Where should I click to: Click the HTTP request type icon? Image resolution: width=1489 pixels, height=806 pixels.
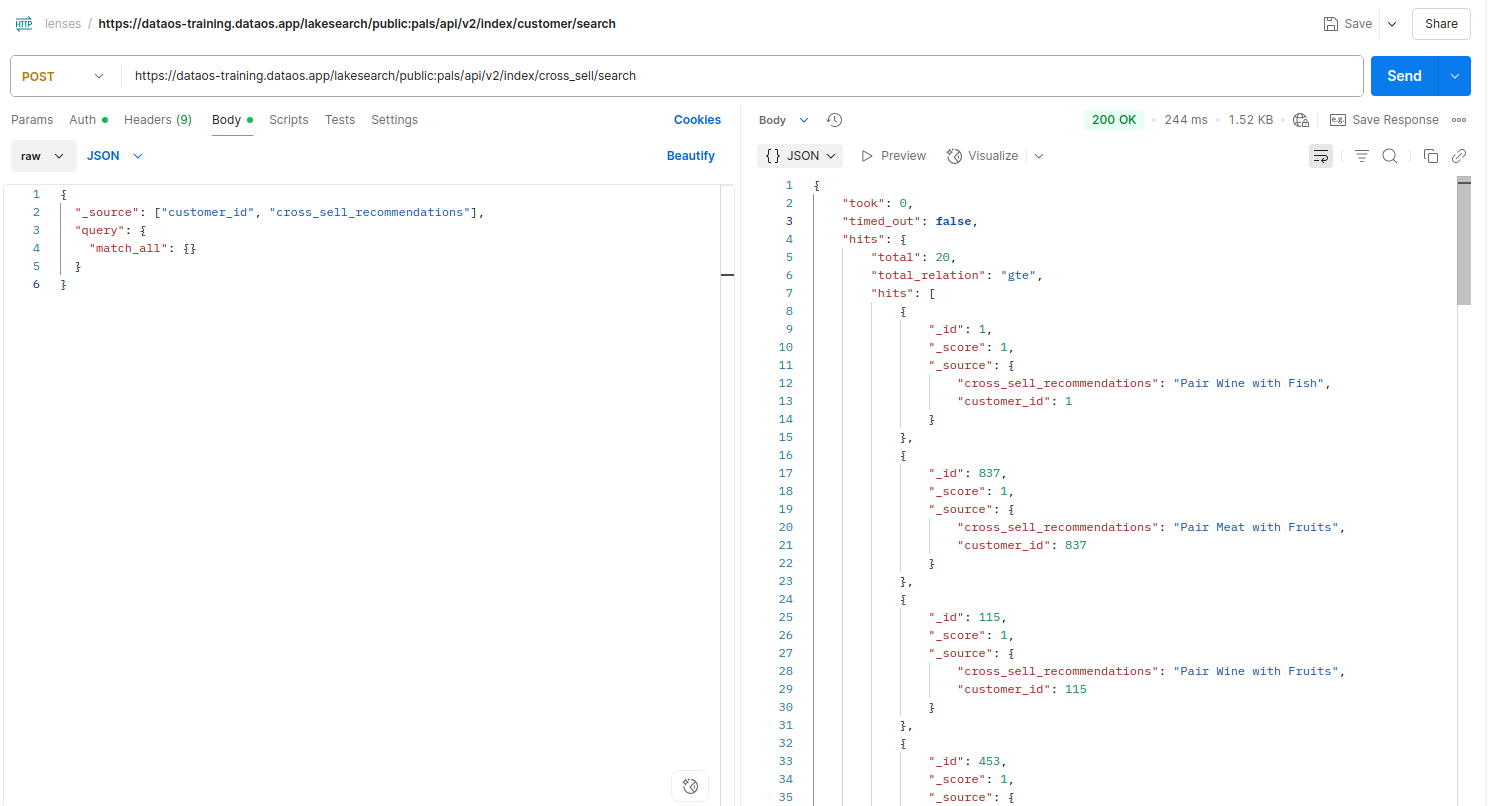(24, 23)
